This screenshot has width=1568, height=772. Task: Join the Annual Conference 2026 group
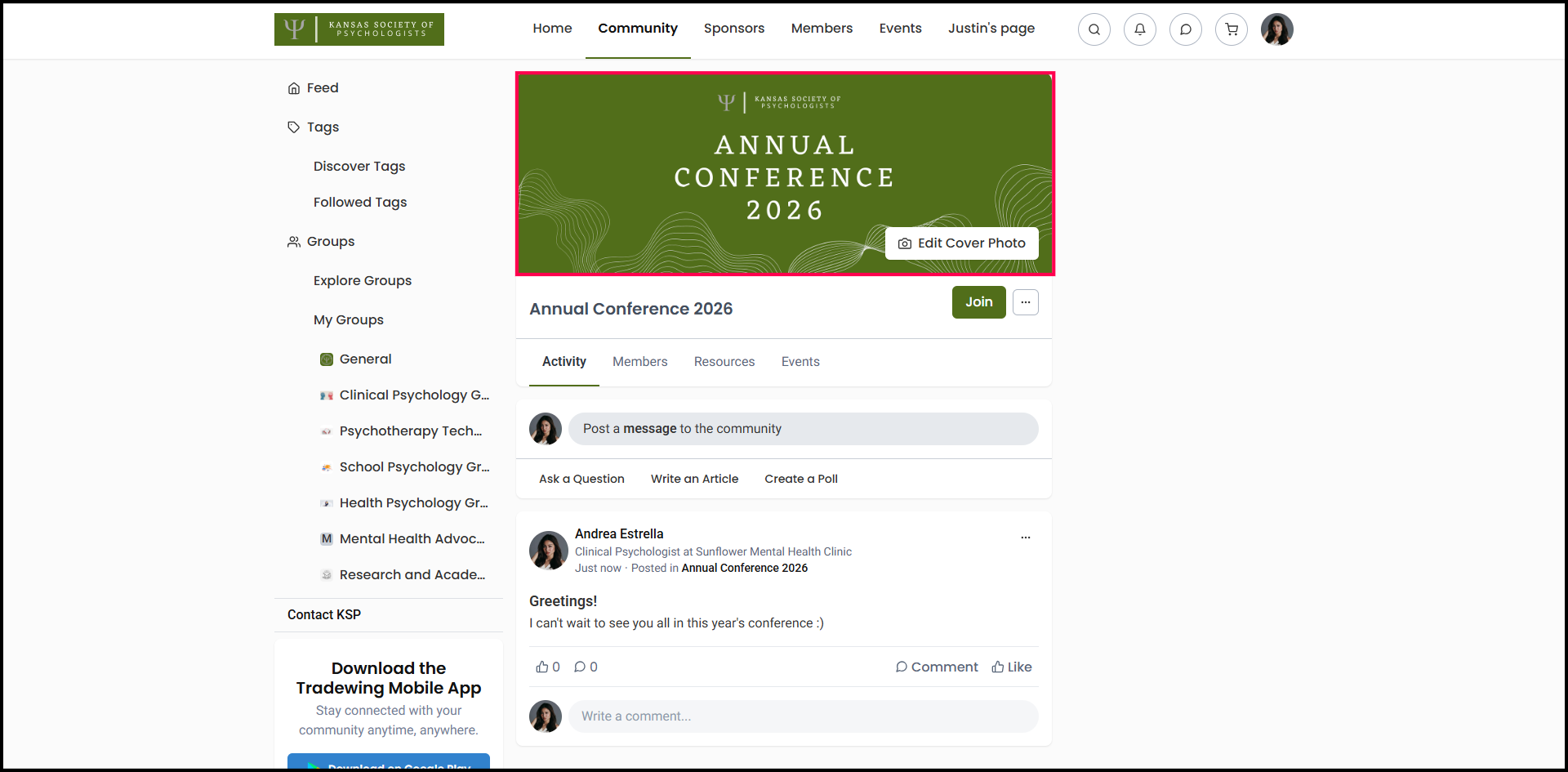(x=978, y=302)
